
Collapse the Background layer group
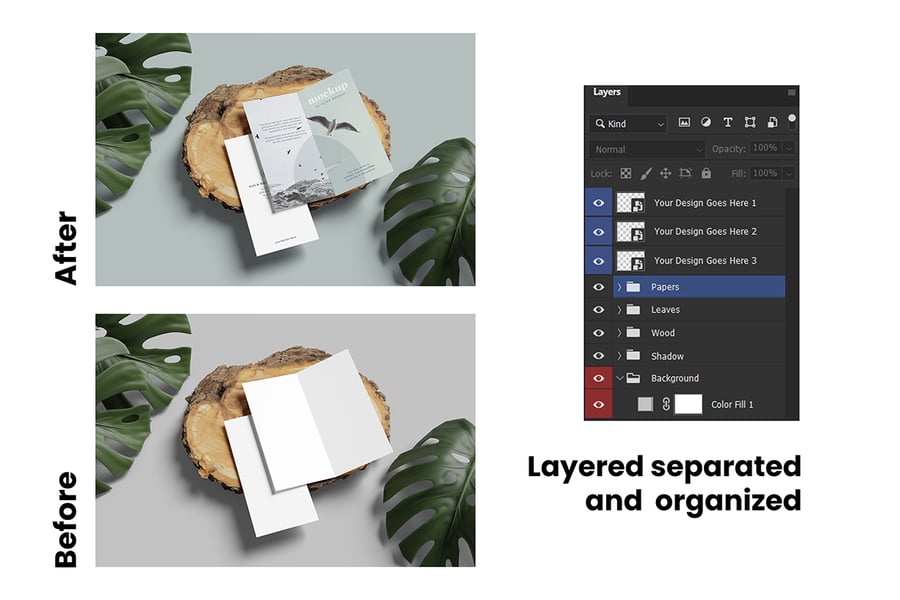click(619, 379)
